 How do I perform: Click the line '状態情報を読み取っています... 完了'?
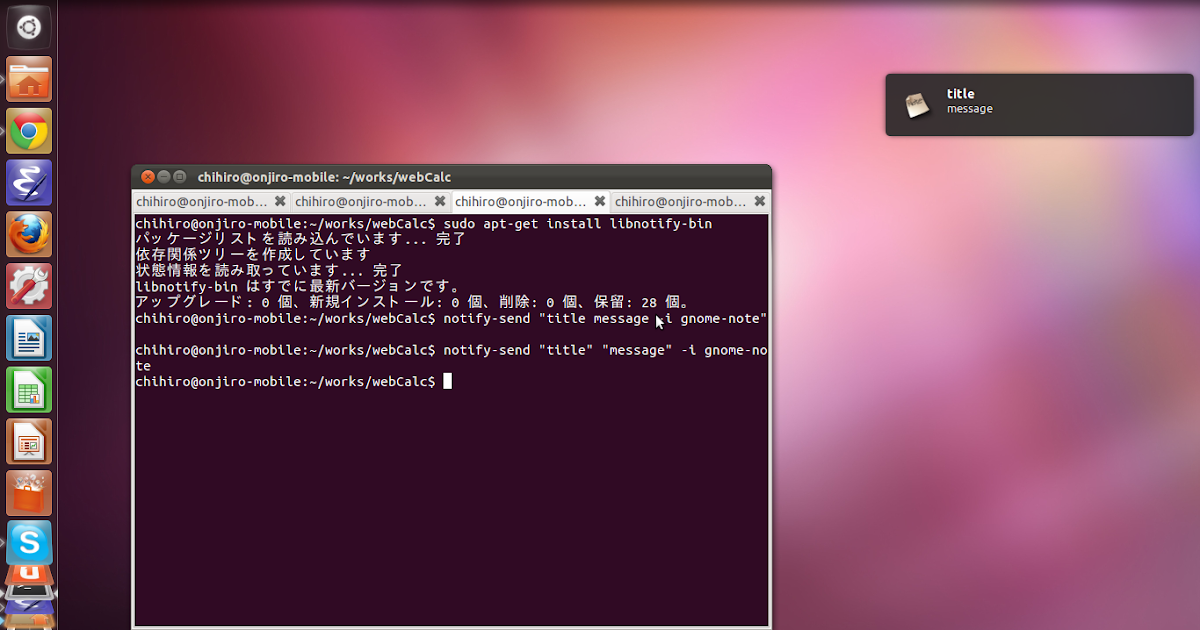[x=269, y=271]
